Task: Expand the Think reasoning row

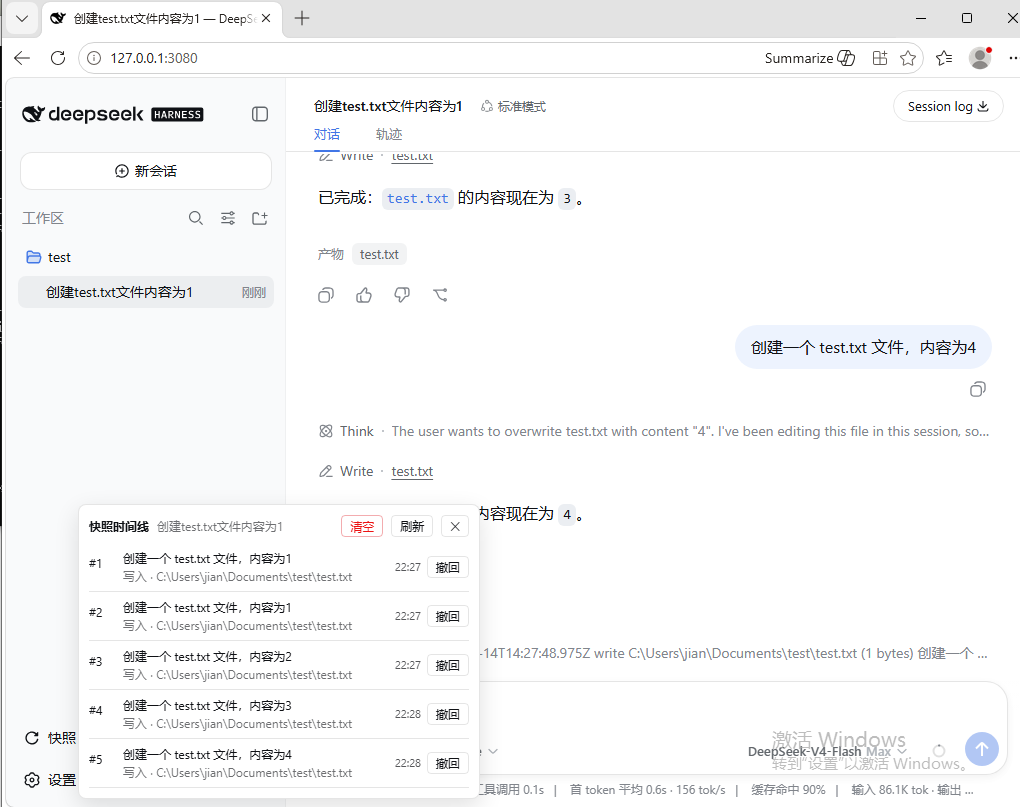Action: click(x=654, y=431)
